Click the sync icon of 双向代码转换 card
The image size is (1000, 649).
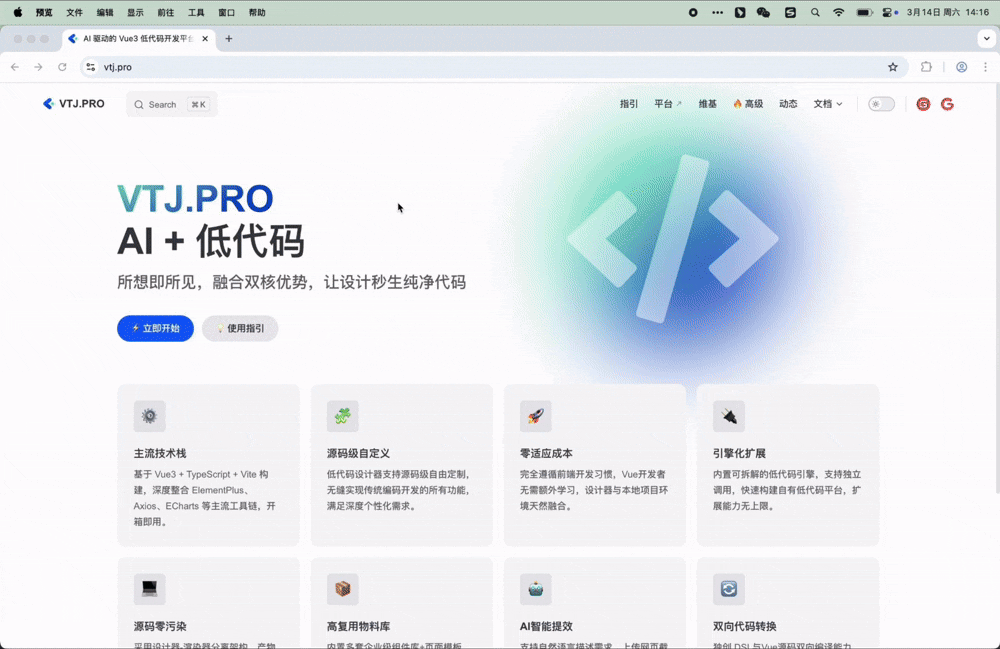click(x=729, y=588)
